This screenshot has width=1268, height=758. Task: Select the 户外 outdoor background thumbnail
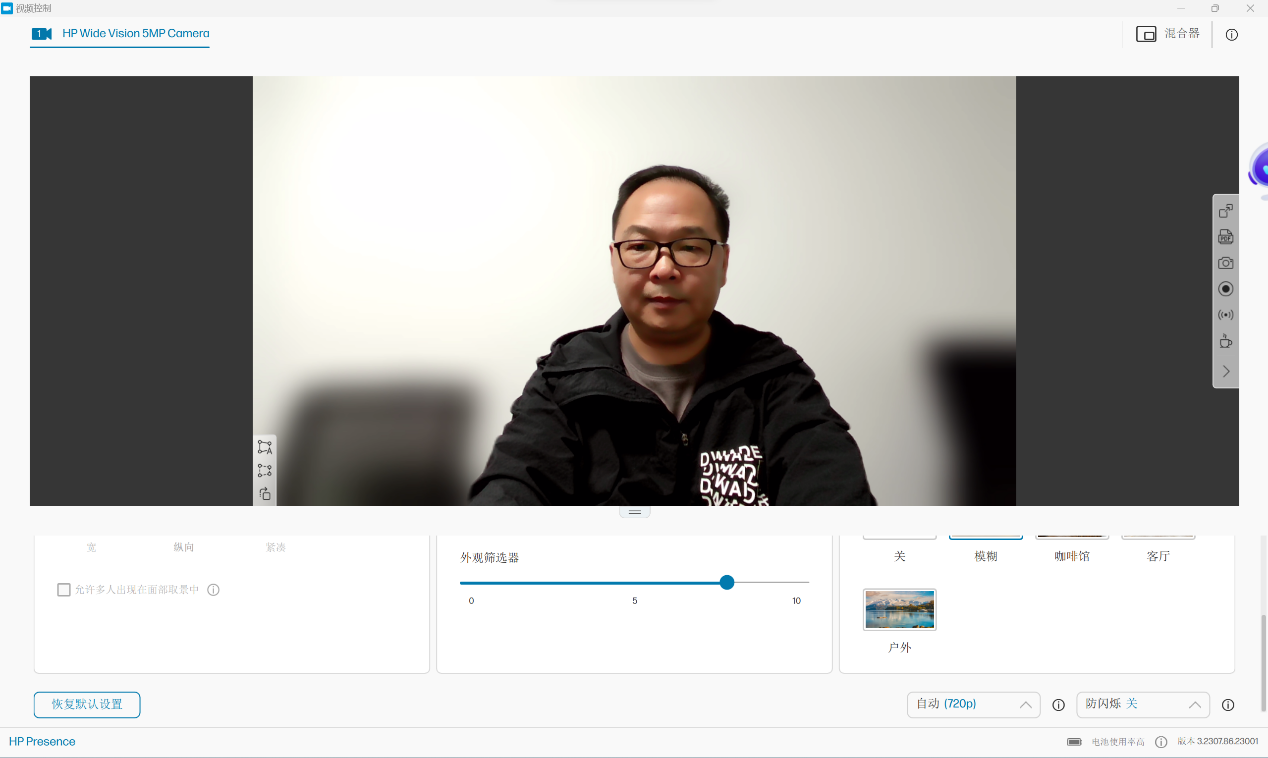coord(899,610)
